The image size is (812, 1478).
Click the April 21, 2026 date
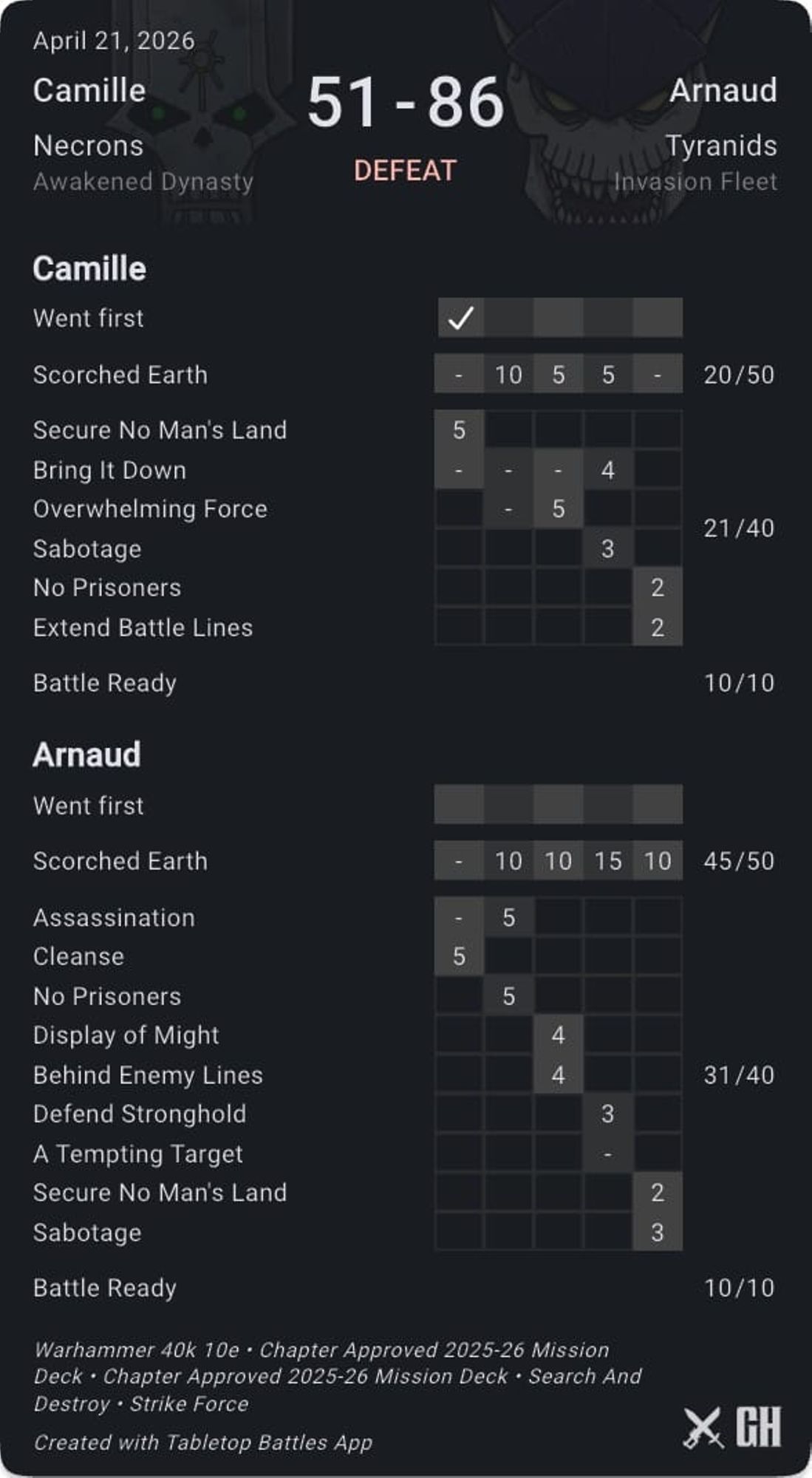[114, 41]
